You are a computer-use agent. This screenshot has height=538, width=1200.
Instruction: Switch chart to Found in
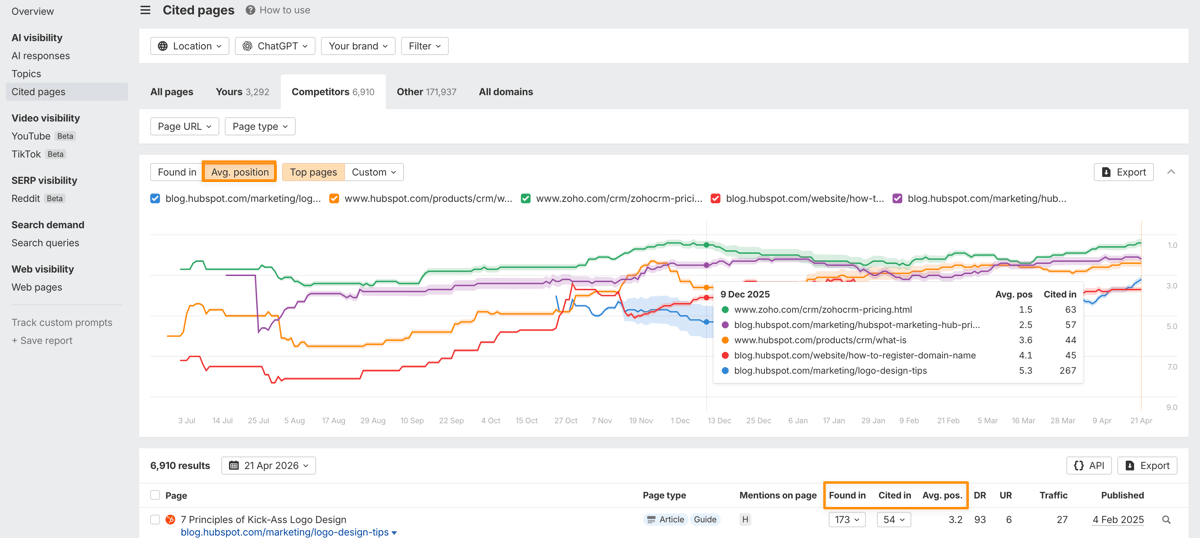tap(177, 172)
